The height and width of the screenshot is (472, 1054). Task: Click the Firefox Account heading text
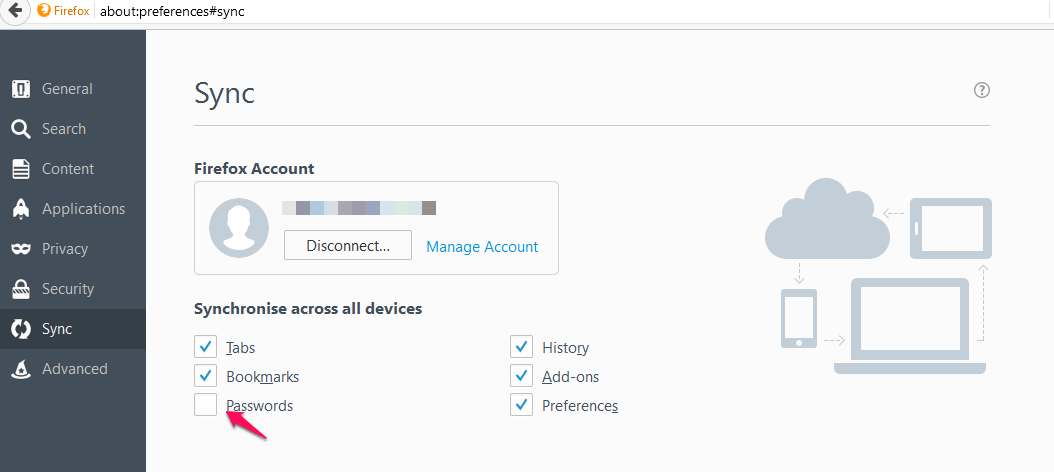254,168
